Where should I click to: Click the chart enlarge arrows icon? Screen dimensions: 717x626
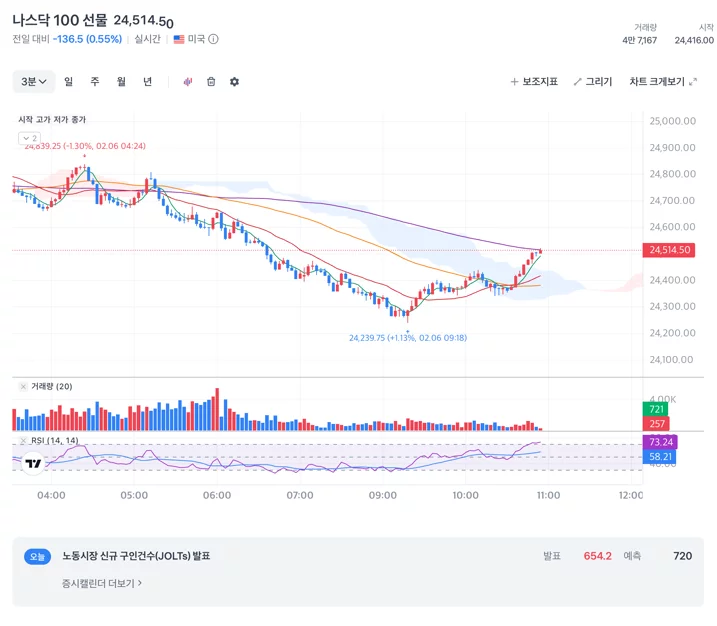pyautogui.click(x=693, y=82)
